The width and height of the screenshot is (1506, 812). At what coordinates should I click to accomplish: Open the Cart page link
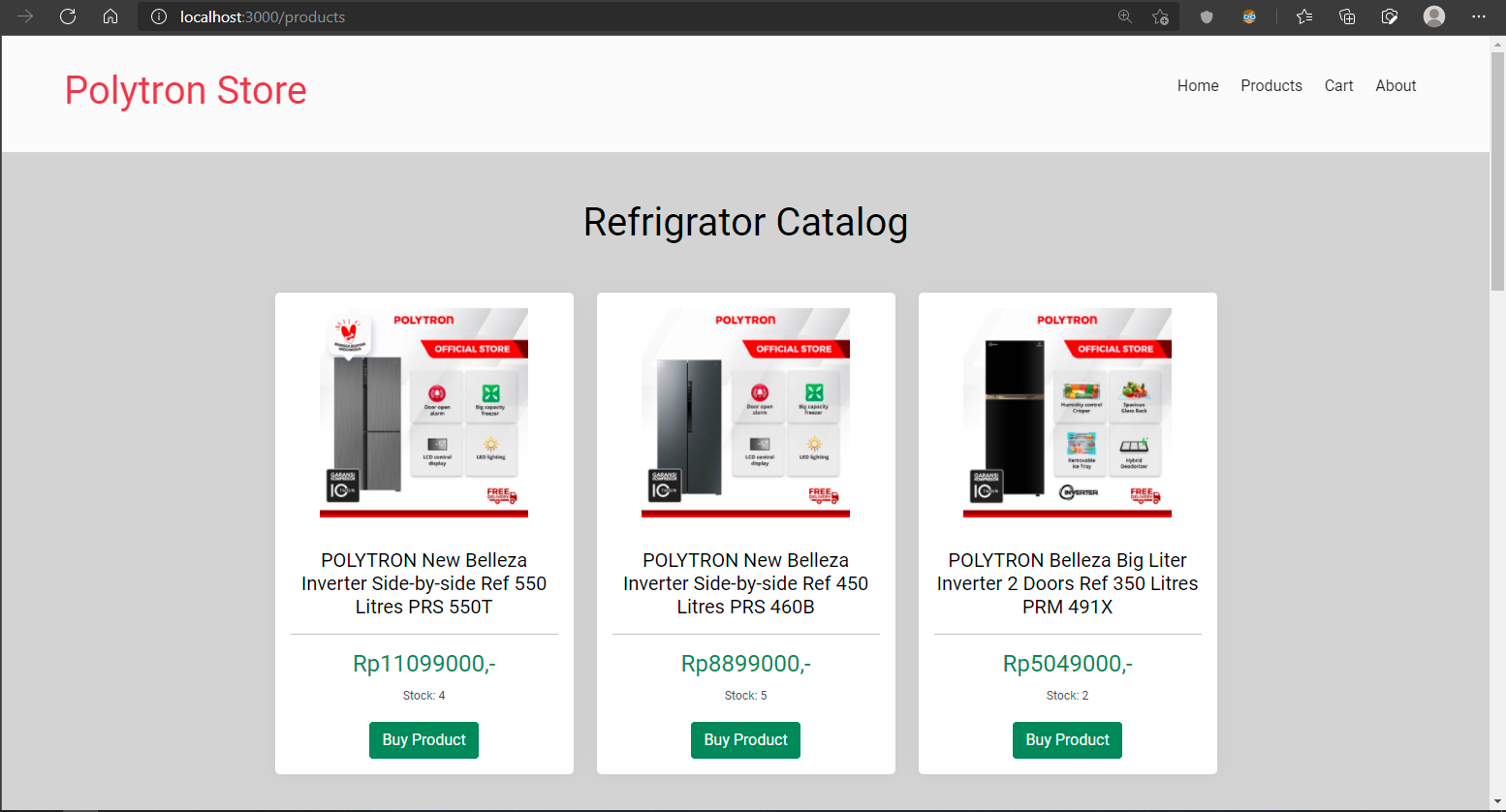[x=1338, y=85]
